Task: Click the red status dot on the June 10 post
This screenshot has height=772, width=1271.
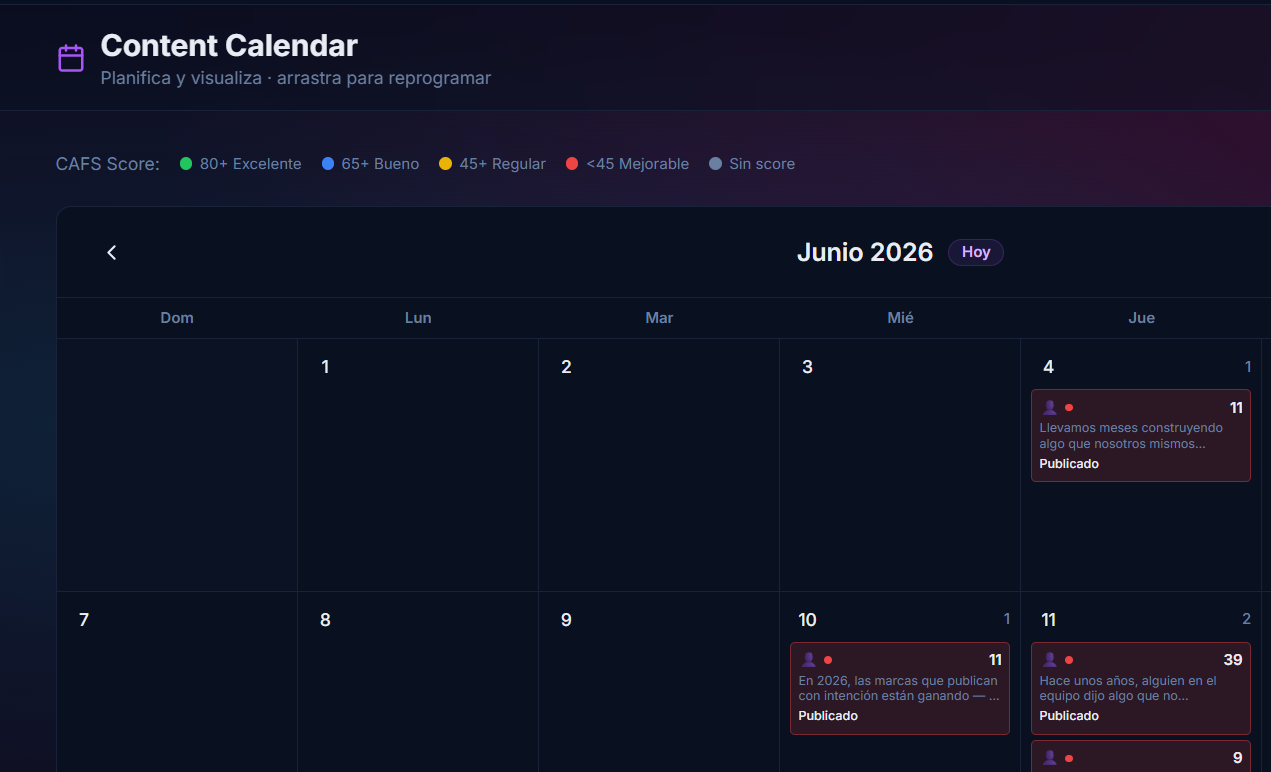Action: click(828, 660)
